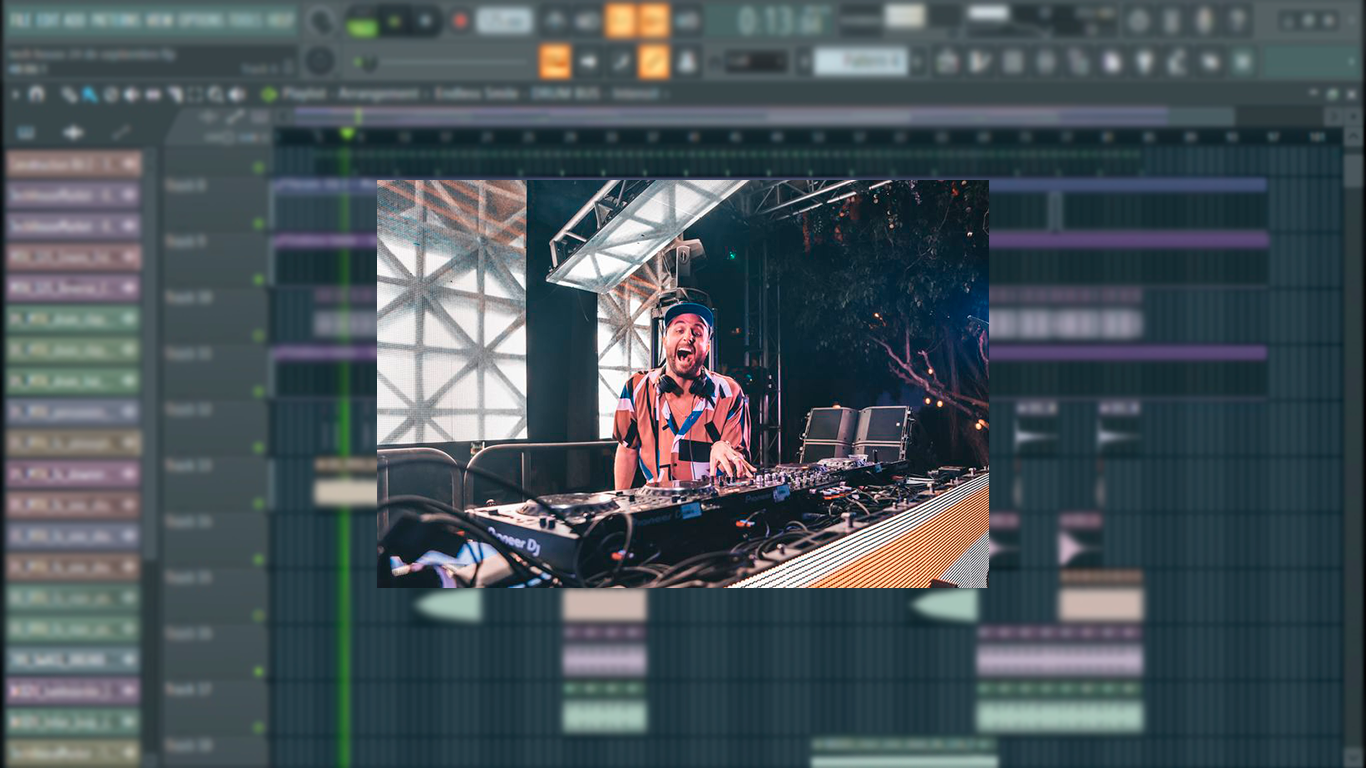Click the red Record button
The image size is (1366, 768).
tap(460, 20)
